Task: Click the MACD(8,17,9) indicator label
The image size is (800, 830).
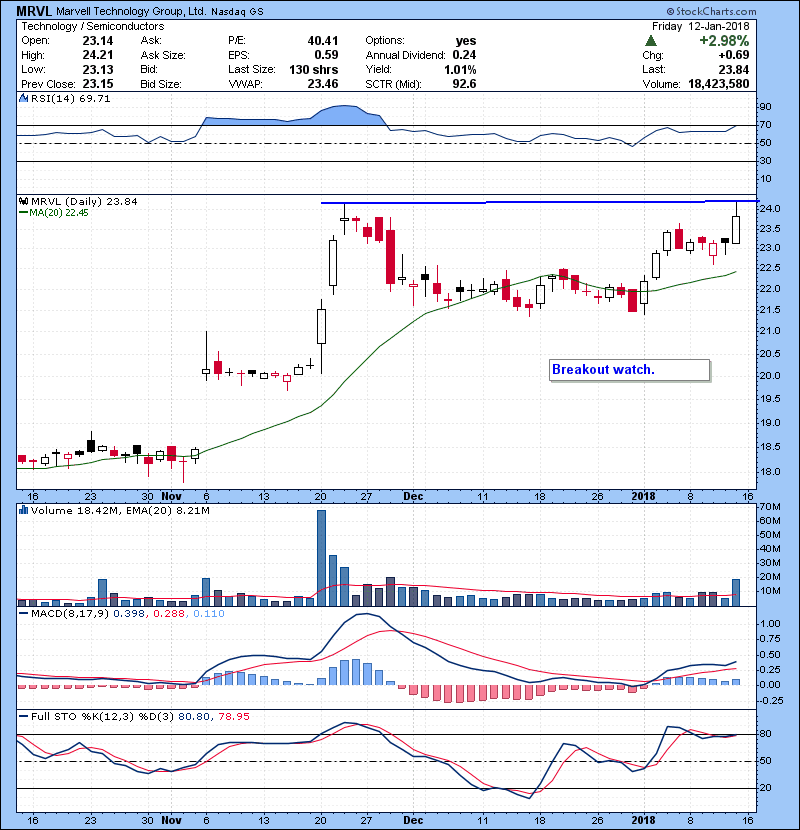Action: tap(70, 614)
